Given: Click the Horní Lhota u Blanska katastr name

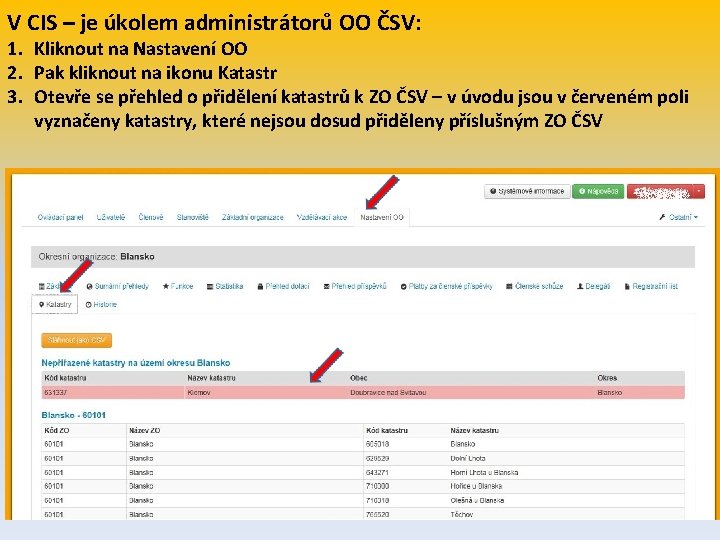Looking at the screenshot, I should pyautogui.click(x=484, y=472).
